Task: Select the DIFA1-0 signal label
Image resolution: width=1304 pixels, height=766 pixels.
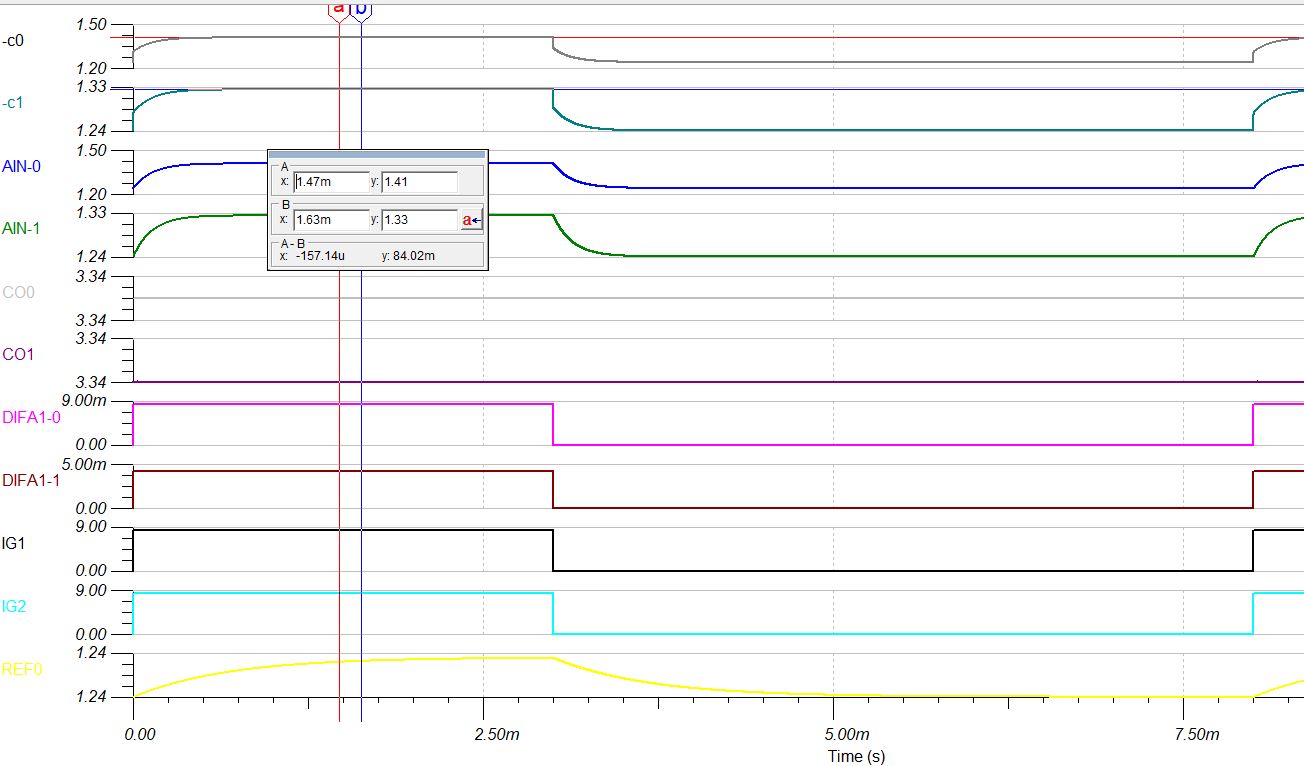Action: coord(31,418)
